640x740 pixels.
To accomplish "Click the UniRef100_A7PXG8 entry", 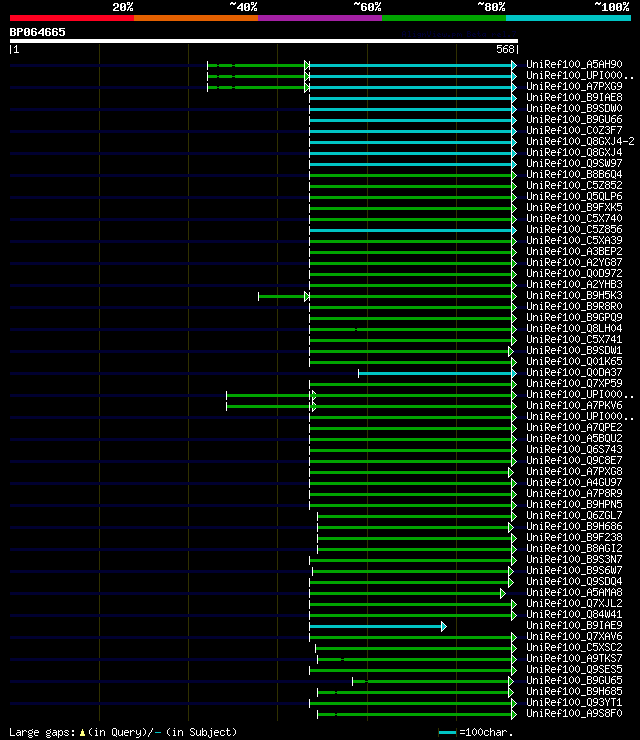I will [574, 471].
